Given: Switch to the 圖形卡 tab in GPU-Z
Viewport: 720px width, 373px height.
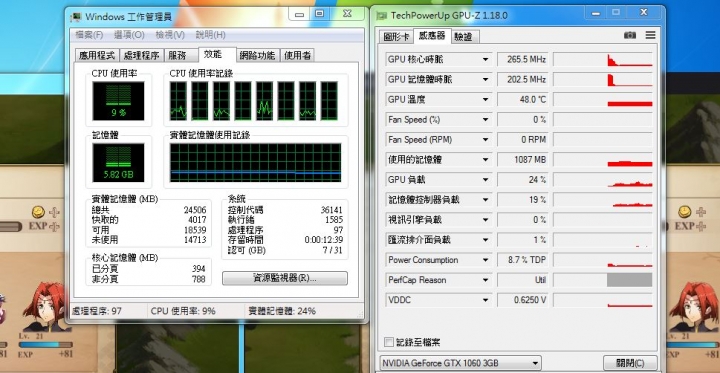Looking at the screenshot, I should [395, 37].
